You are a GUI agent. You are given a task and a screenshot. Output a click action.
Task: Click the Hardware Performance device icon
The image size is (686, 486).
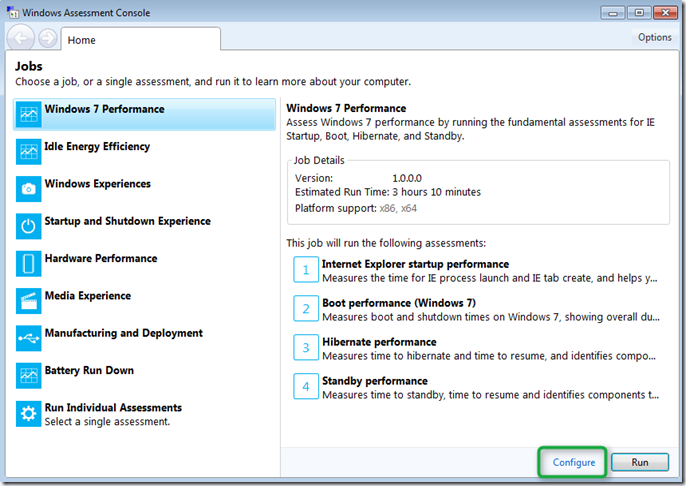pyautogui.click(x=28, y=263)
